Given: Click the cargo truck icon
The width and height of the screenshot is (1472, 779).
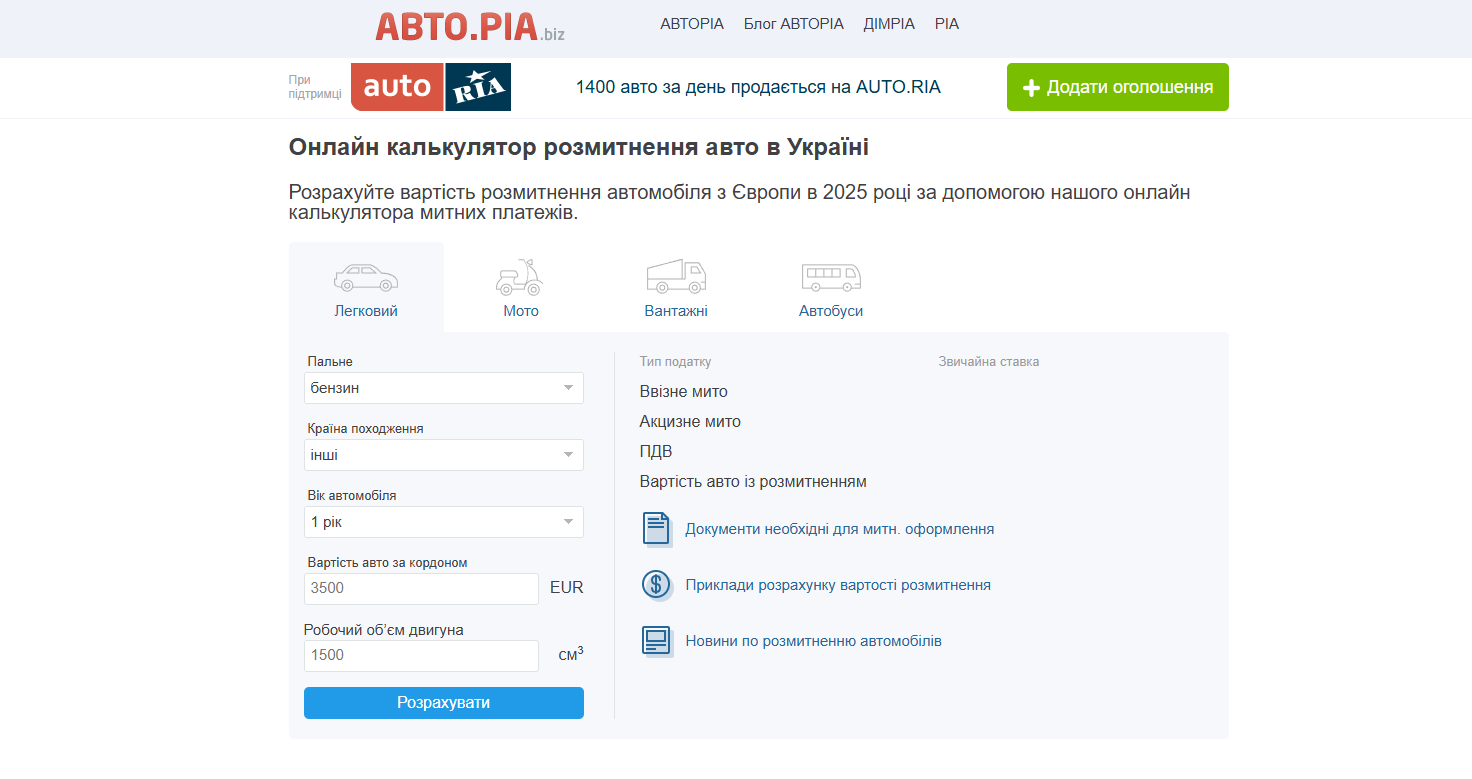Looking at the screenshot, I should 676,276.
